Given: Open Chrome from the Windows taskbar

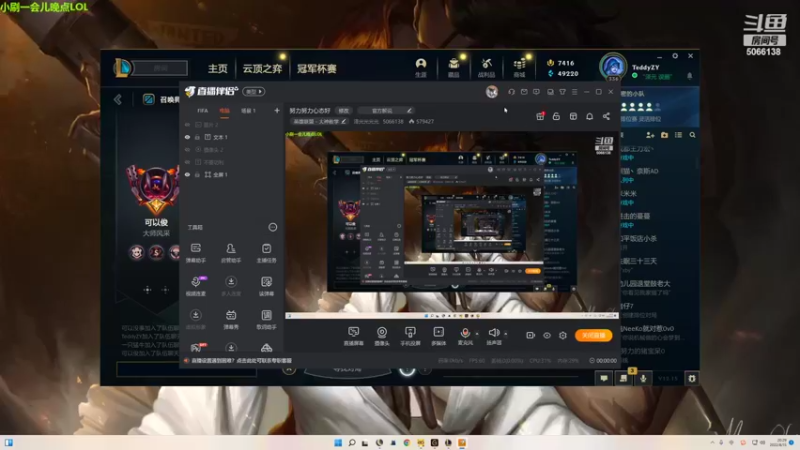Looking at the screenshot, I should click(407, 442).
